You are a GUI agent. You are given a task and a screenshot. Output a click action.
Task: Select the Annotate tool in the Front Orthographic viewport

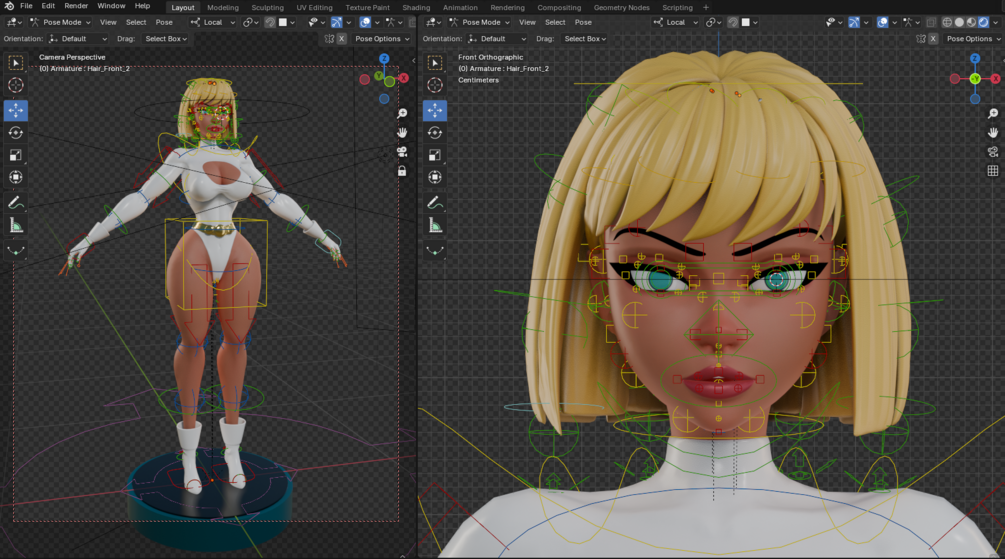(x=435, y=203)
